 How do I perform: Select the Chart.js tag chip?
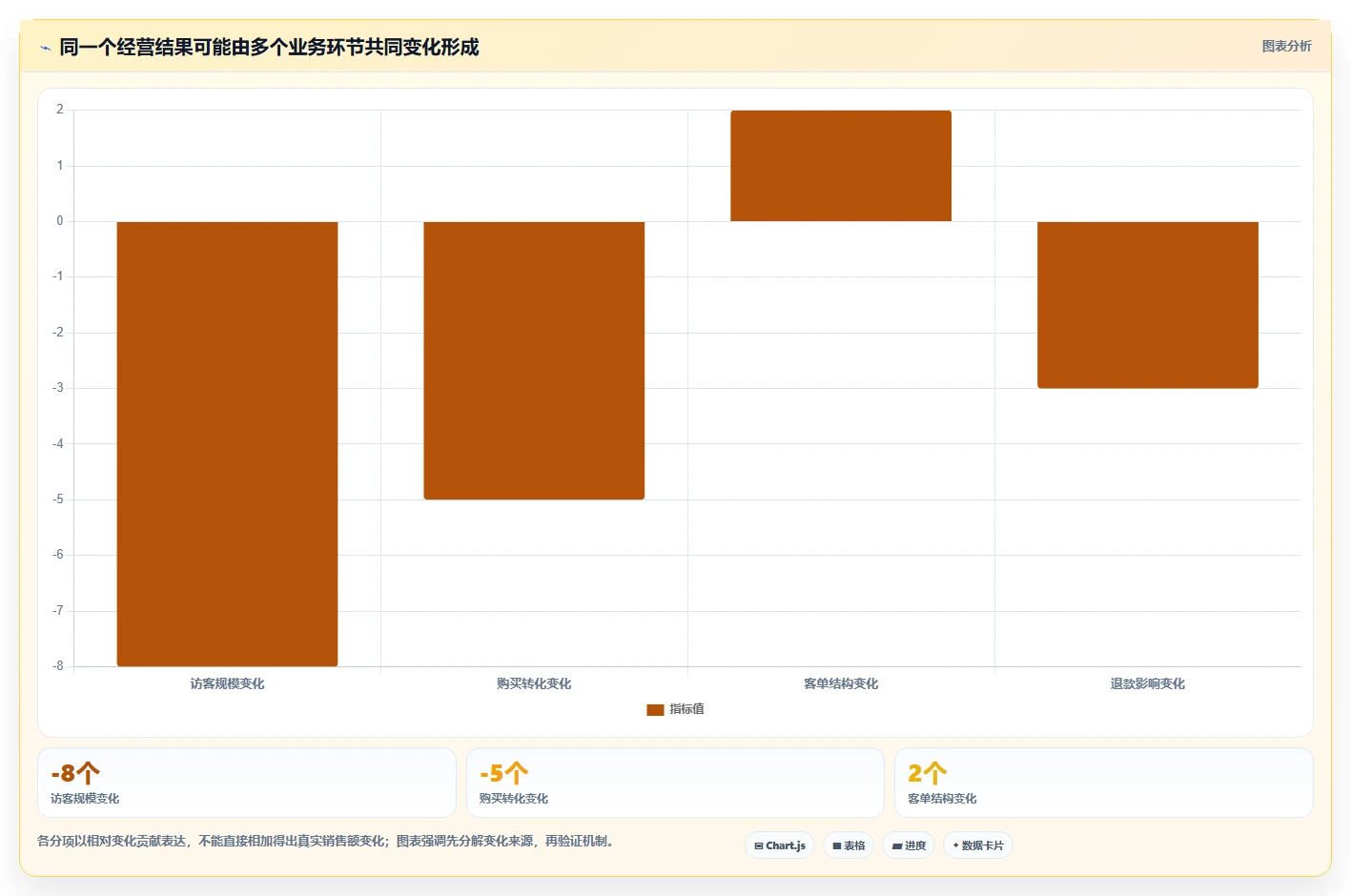[x=780, y=845]
